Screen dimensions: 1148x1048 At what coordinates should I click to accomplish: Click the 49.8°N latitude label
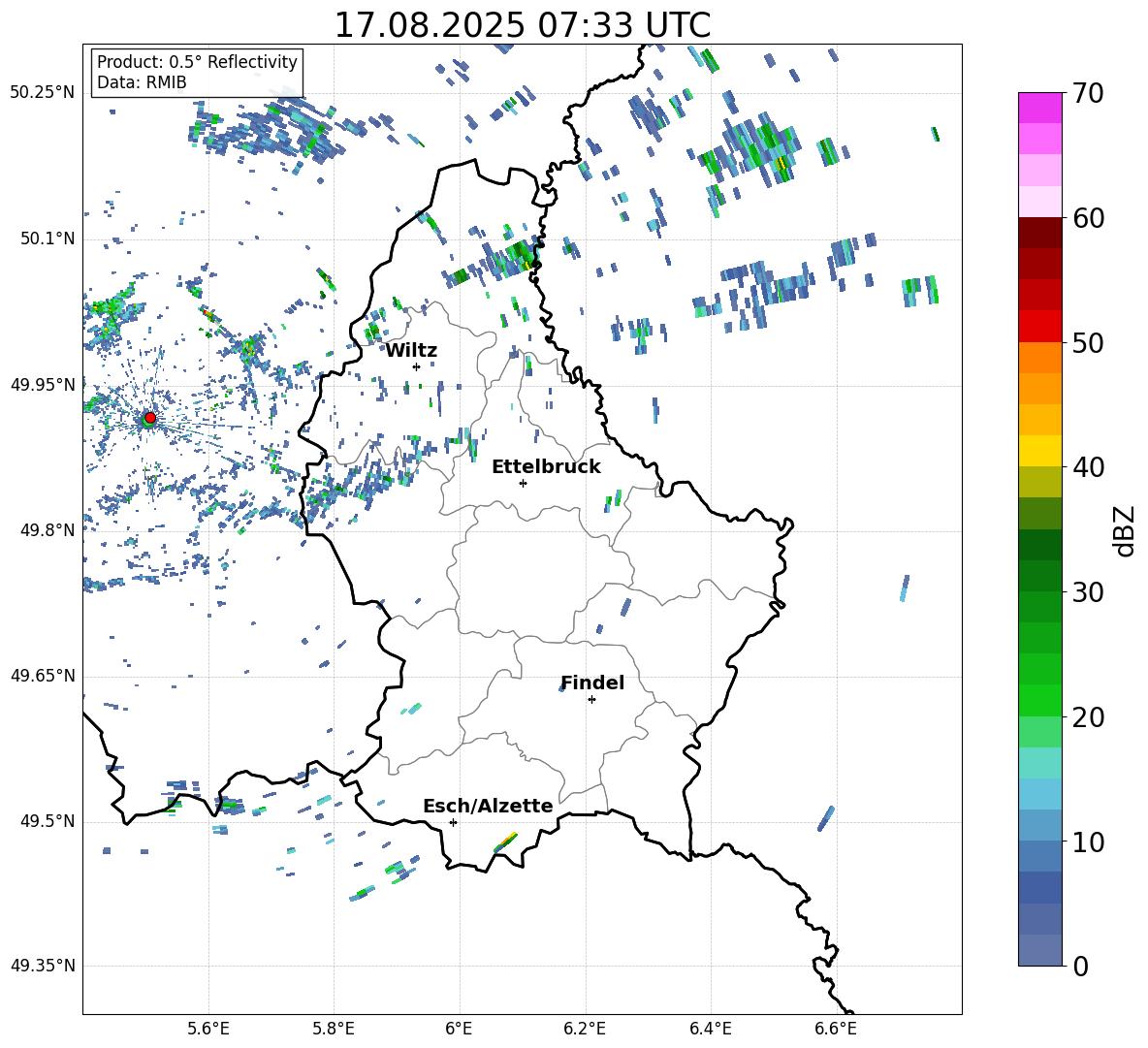48,530
